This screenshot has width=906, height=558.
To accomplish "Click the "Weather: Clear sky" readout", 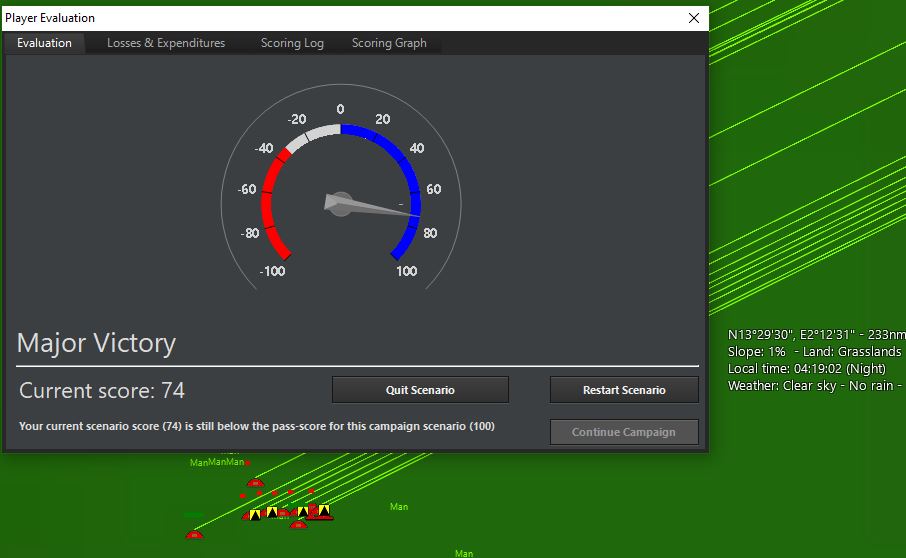I will 815,386.
